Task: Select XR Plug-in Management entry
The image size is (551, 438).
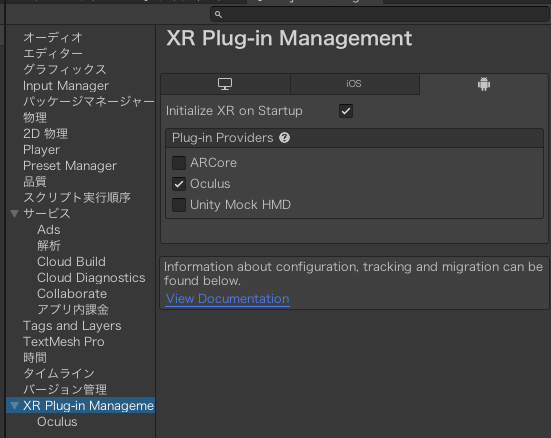Action: point(88,406)
